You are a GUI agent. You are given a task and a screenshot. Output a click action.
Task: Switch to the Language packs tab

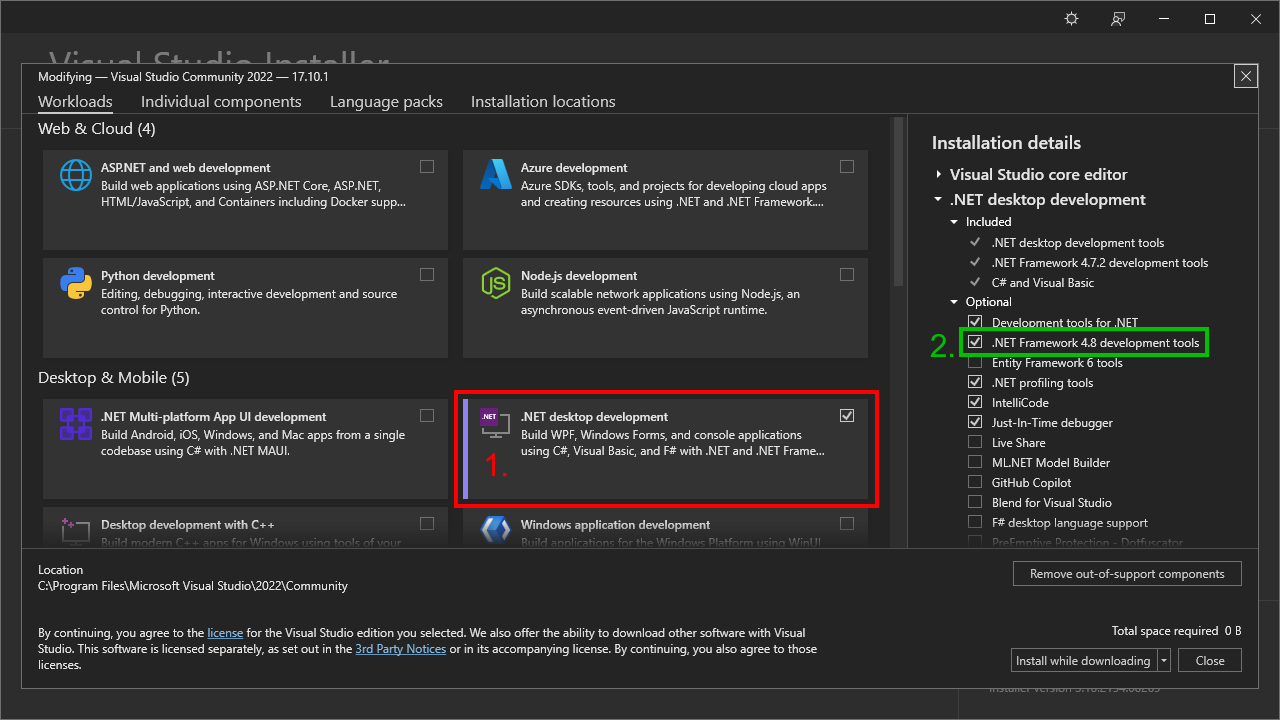[386, 102]
